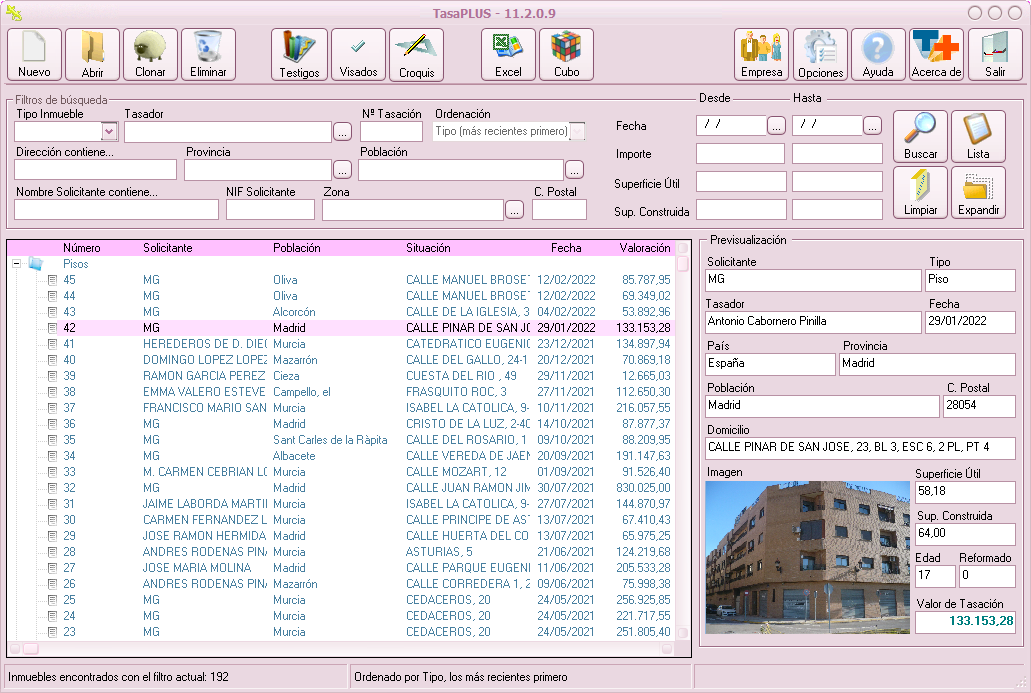The width and height of the screenshot is (1031, 693).
Task: Export data with the Excel icon
Action: point(508,54)
